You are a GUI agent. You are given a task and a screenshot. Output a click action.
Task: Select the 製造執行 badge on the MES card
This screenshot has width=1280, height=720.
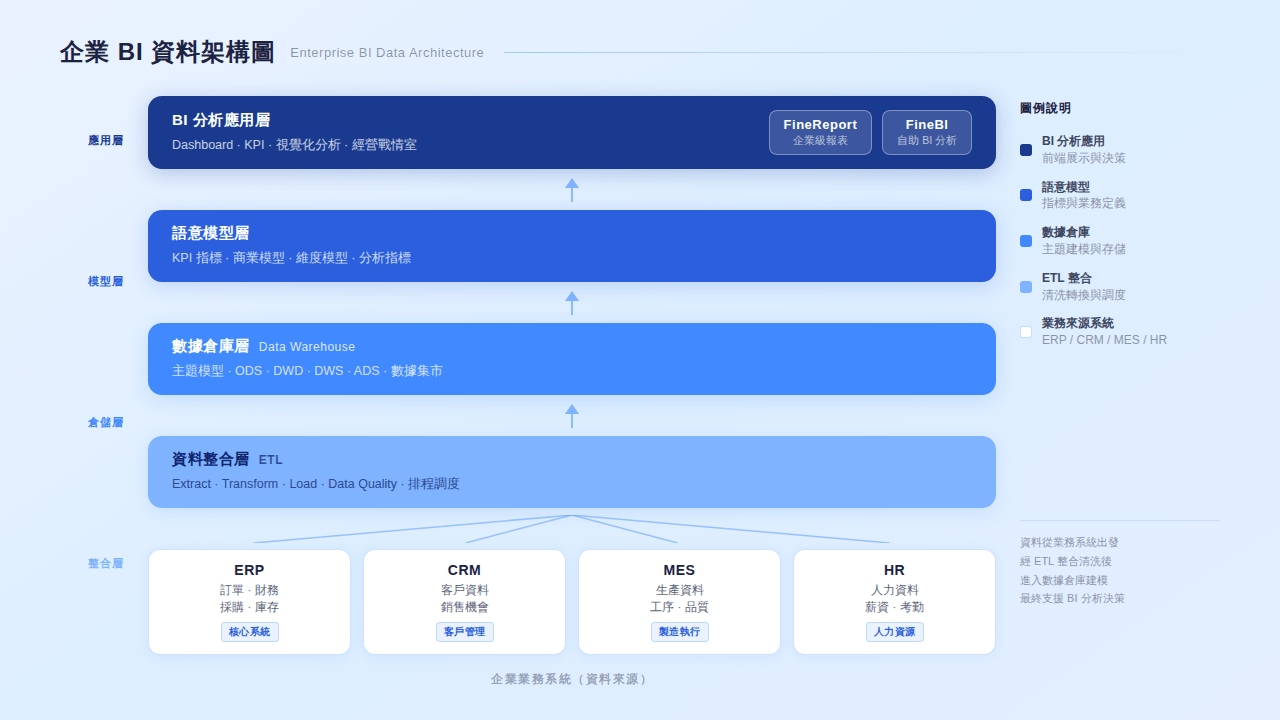(x=679, y=631)
